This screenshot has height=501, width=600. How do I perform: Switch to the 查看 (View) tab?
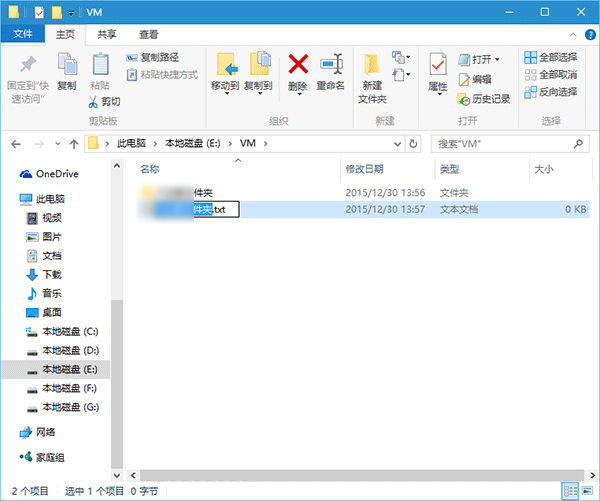click(x=148, y=35)
